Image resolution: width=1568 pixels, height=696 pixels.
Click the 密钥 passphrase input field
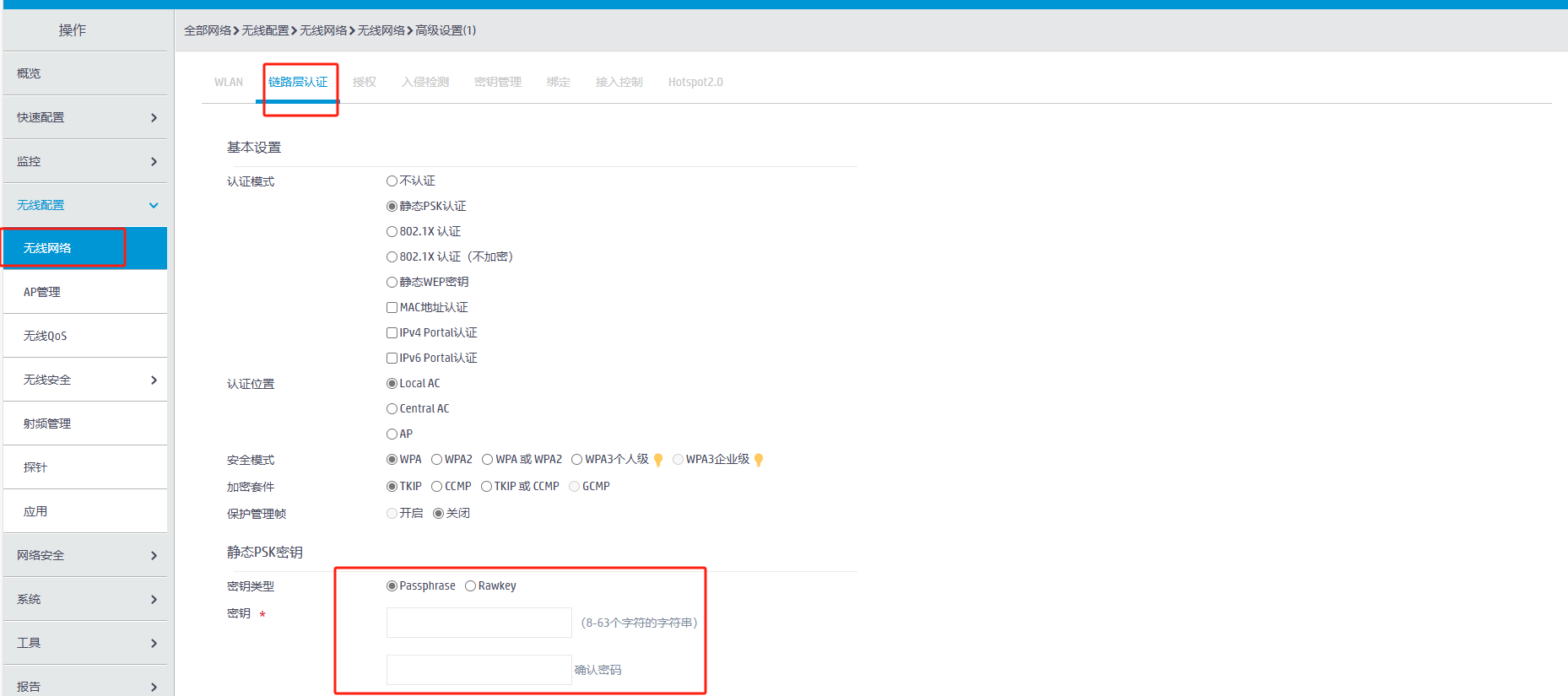pos(479,623)
